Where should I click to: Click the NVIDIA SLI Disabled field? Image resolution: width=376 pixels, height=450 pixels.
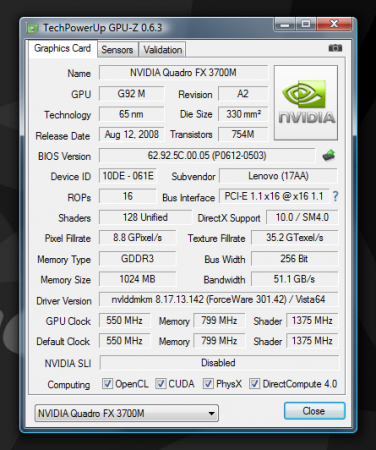pyautogui.click(x=219, y=363)
